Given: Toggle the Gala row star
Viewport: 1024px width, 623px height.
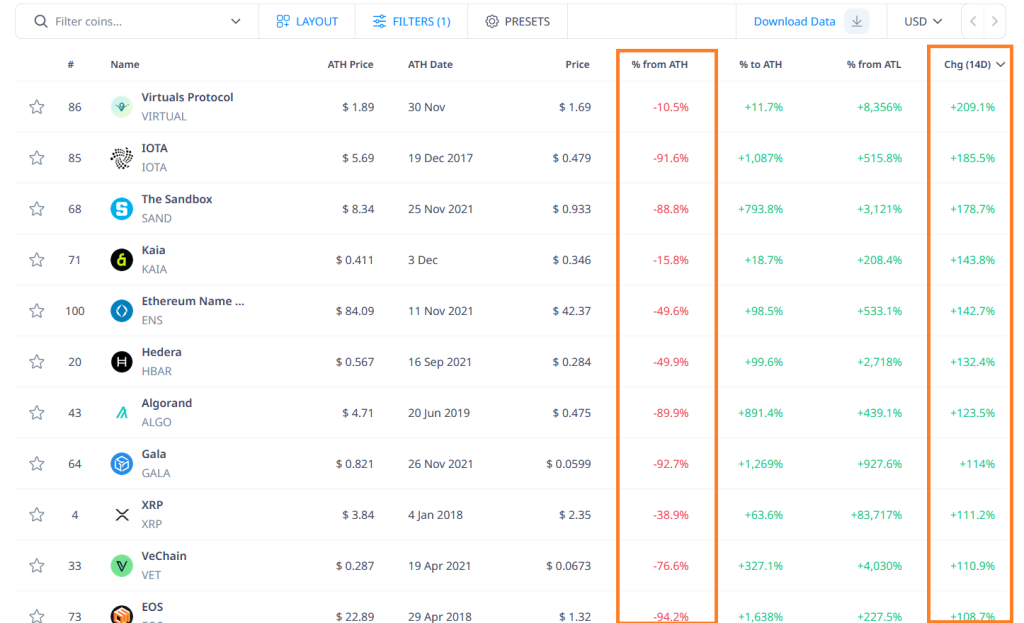Looking at the screenshot, I should point(37,463).
